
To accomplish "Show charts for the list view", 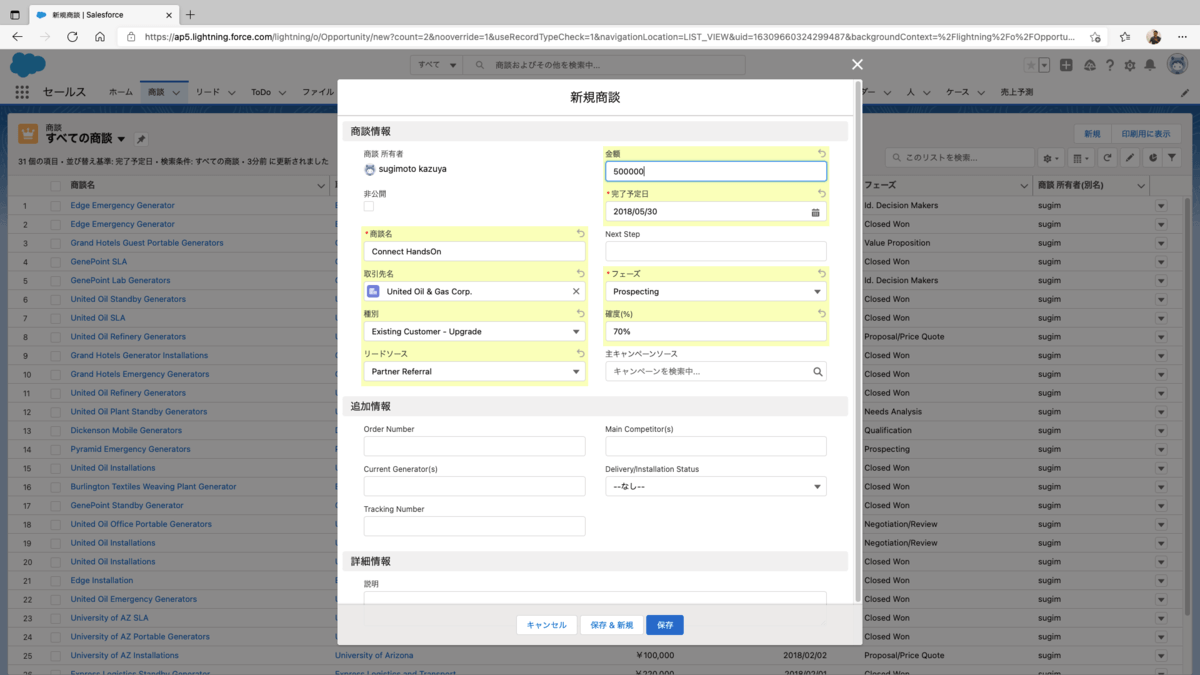I will tap(1152, 158).
